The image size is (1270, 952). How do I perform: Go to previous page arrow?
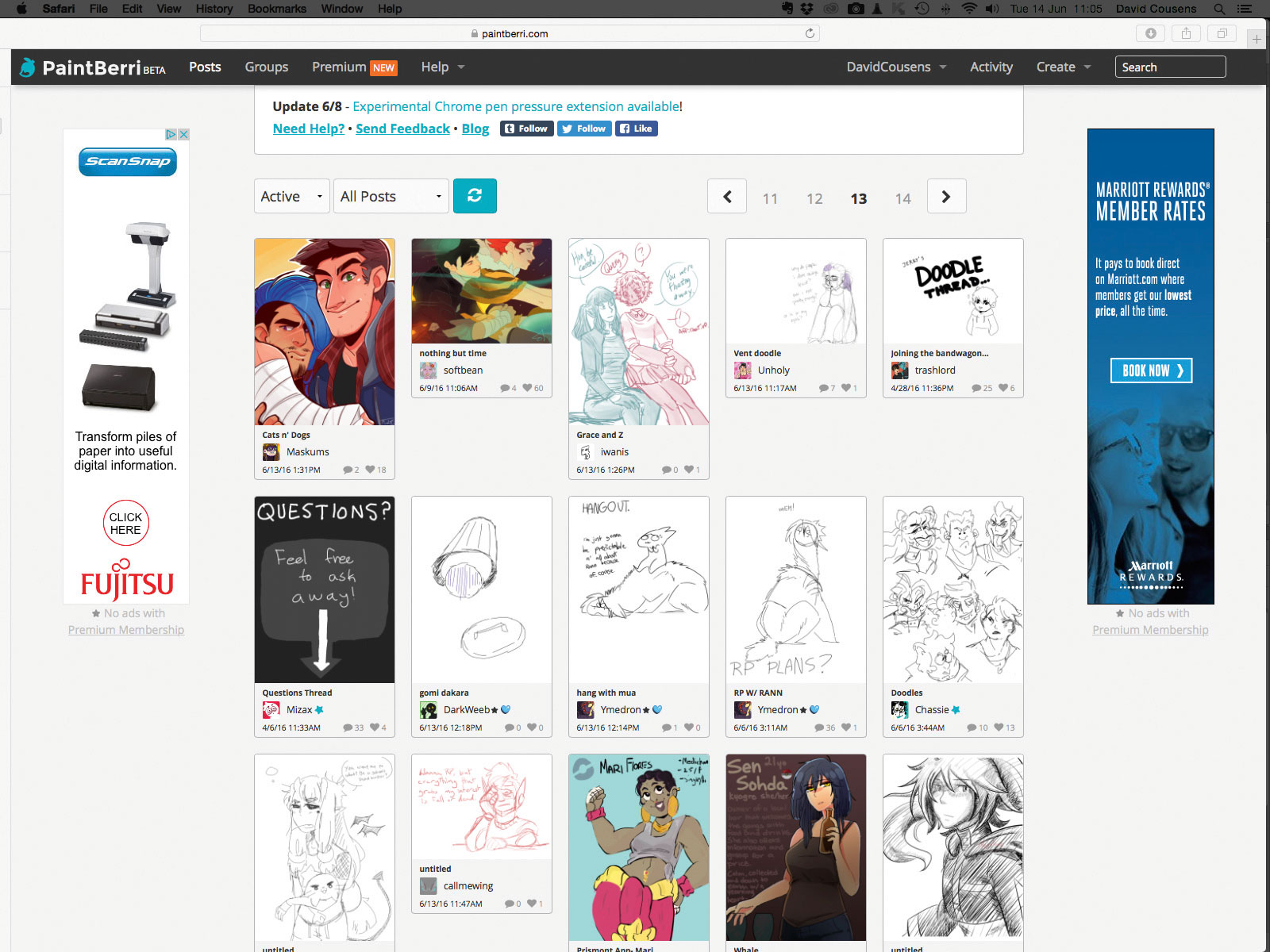(727, 197)
